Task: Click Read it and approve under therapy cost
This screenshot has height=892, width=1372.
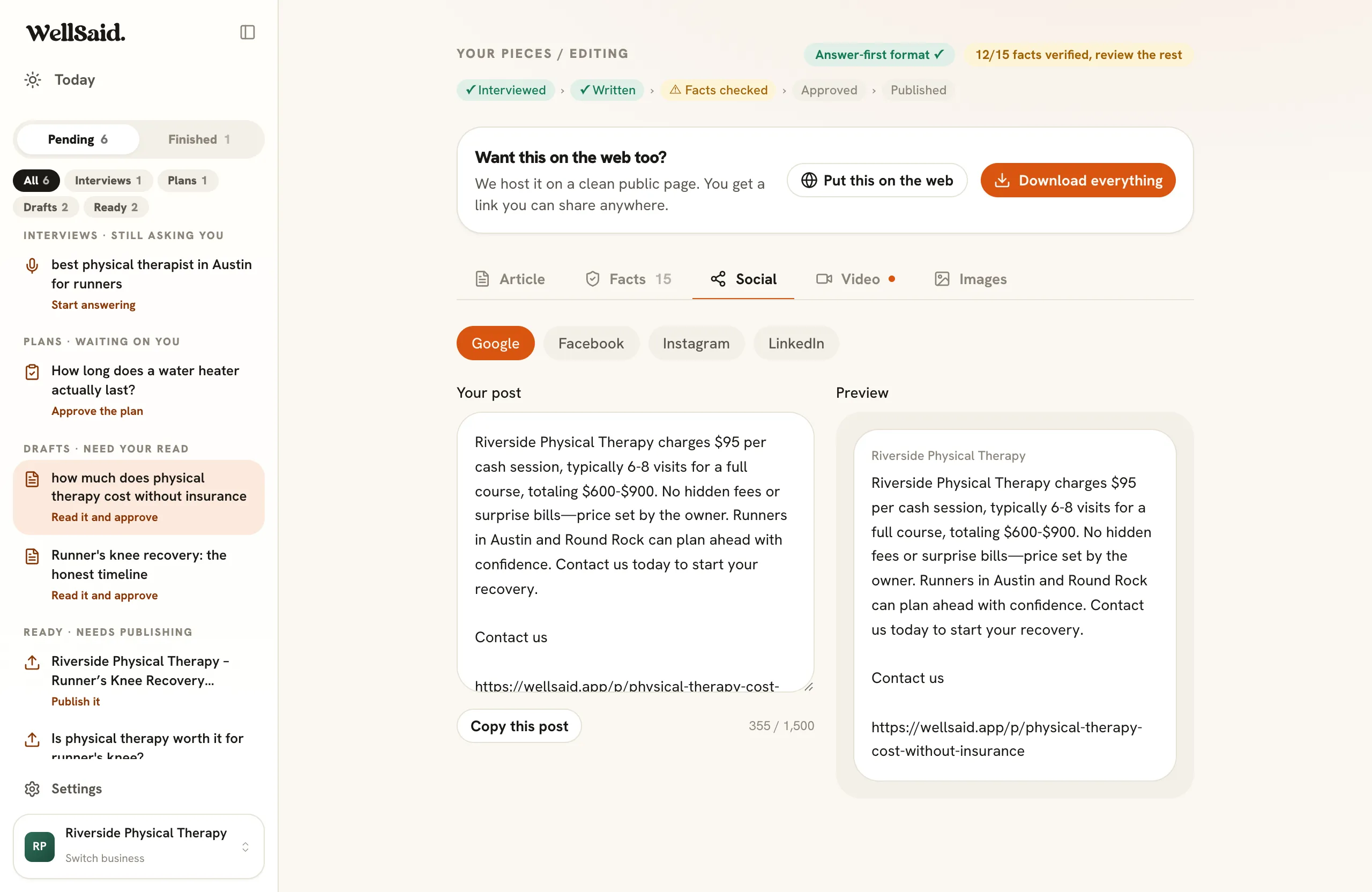Action: pyautogui.click(x=105, y=517)
